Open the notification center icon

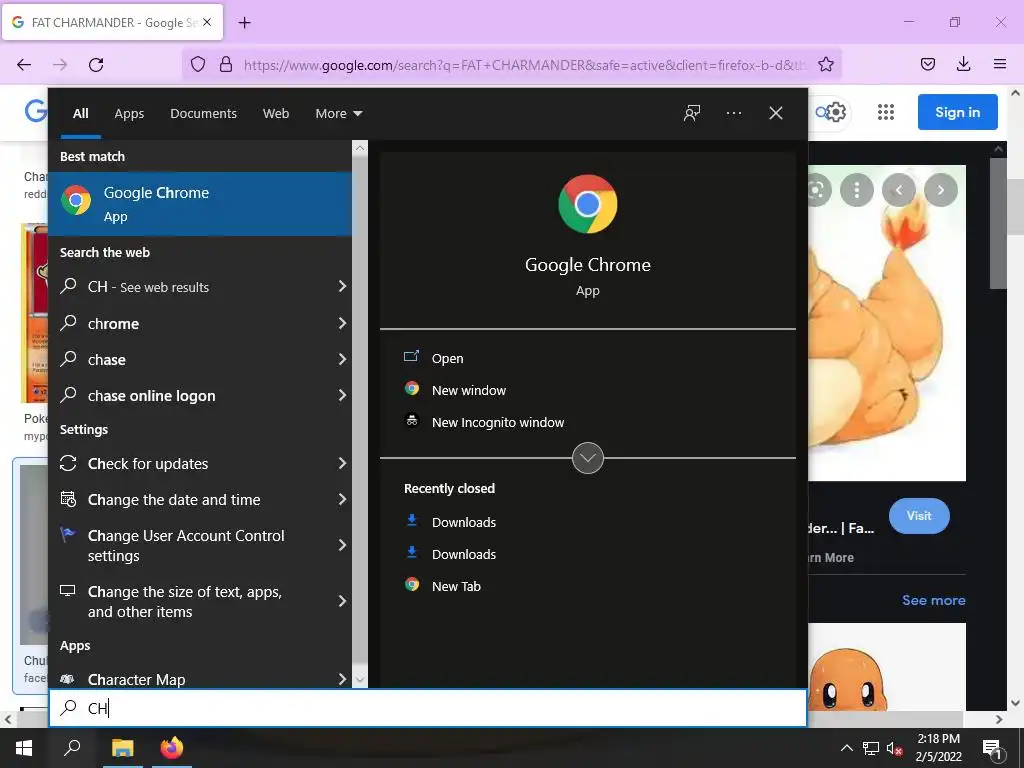(992, 749)
